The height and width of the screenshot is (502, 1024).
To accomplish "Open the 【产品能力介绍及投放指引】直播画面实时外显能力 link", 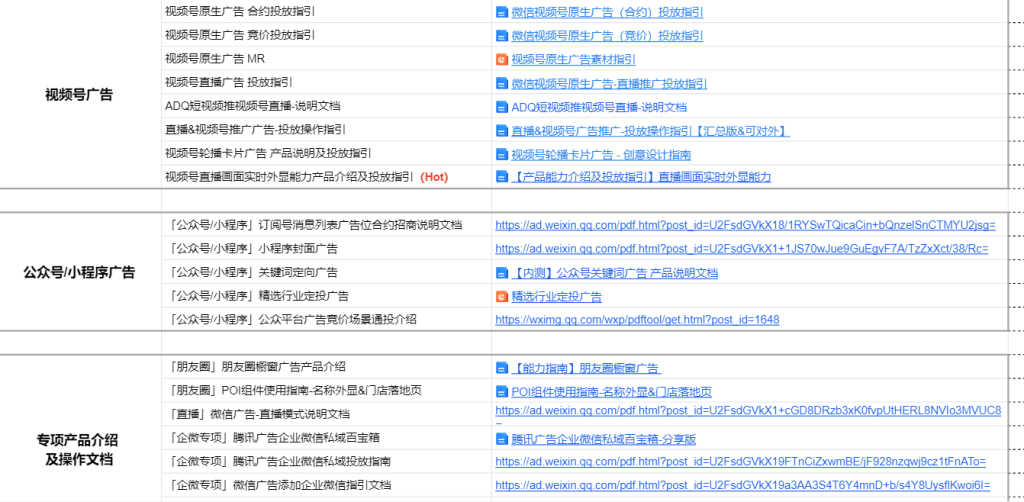I will [x=641, y=177].
